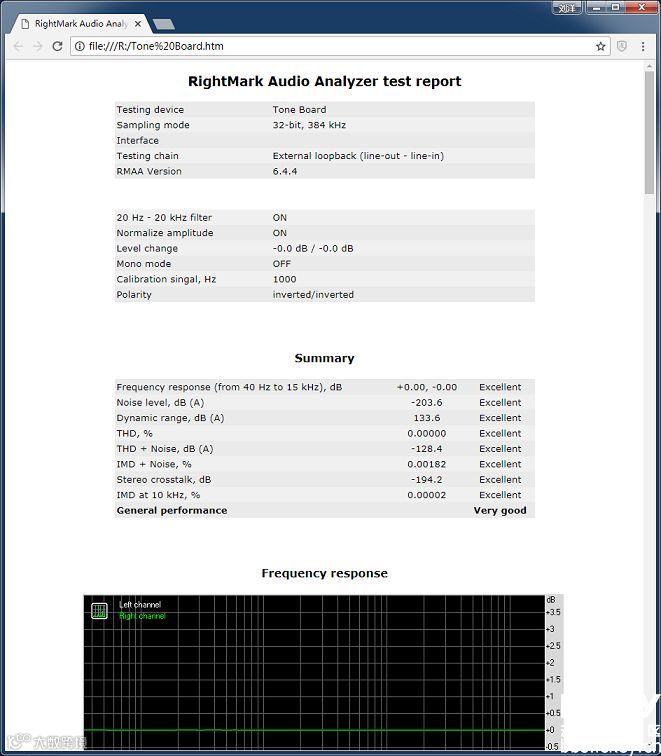Click 'External loopback (line-out - line-in)' text
This screenshot has width=661, height=756.
pos(358,156)
